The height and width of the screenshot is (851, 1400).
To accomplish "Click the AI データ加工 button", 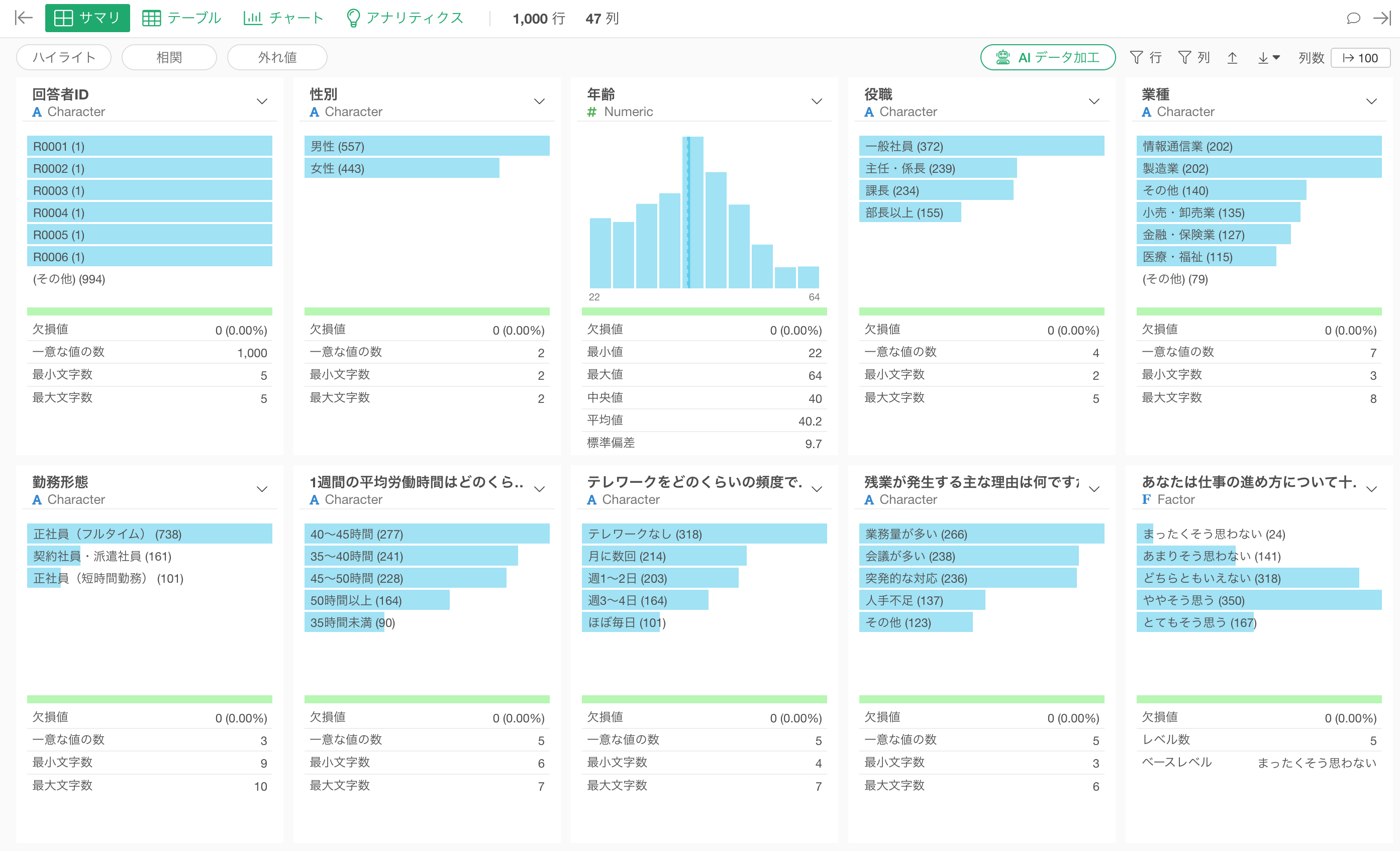I will click(x=1048, y=57).
